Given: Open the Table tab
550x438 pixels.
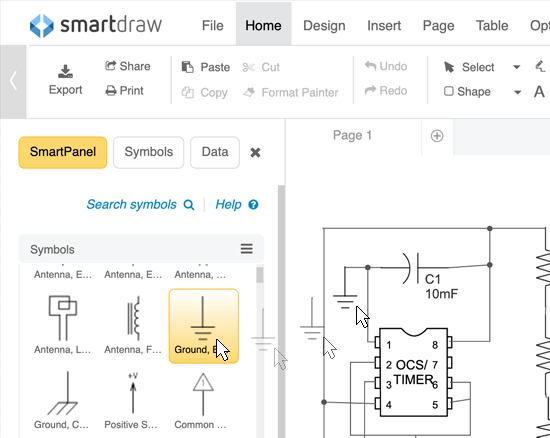Looking at the screenshot, I should [492, 26].
